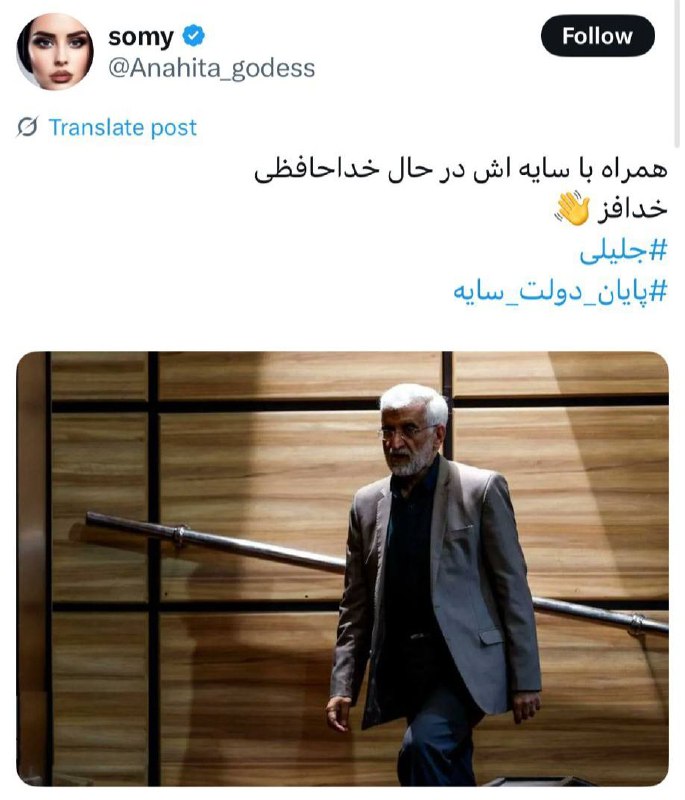Screen dimensions: 685x800
Task: Click the blue verified checkmark badge
Action: (x=194, y=36)
